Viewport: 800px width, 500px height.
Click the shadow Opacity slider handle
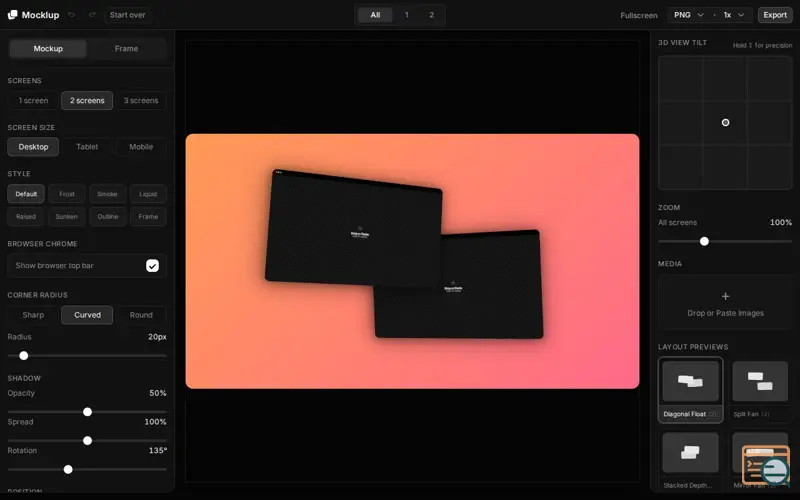click(x=87, y=412)
